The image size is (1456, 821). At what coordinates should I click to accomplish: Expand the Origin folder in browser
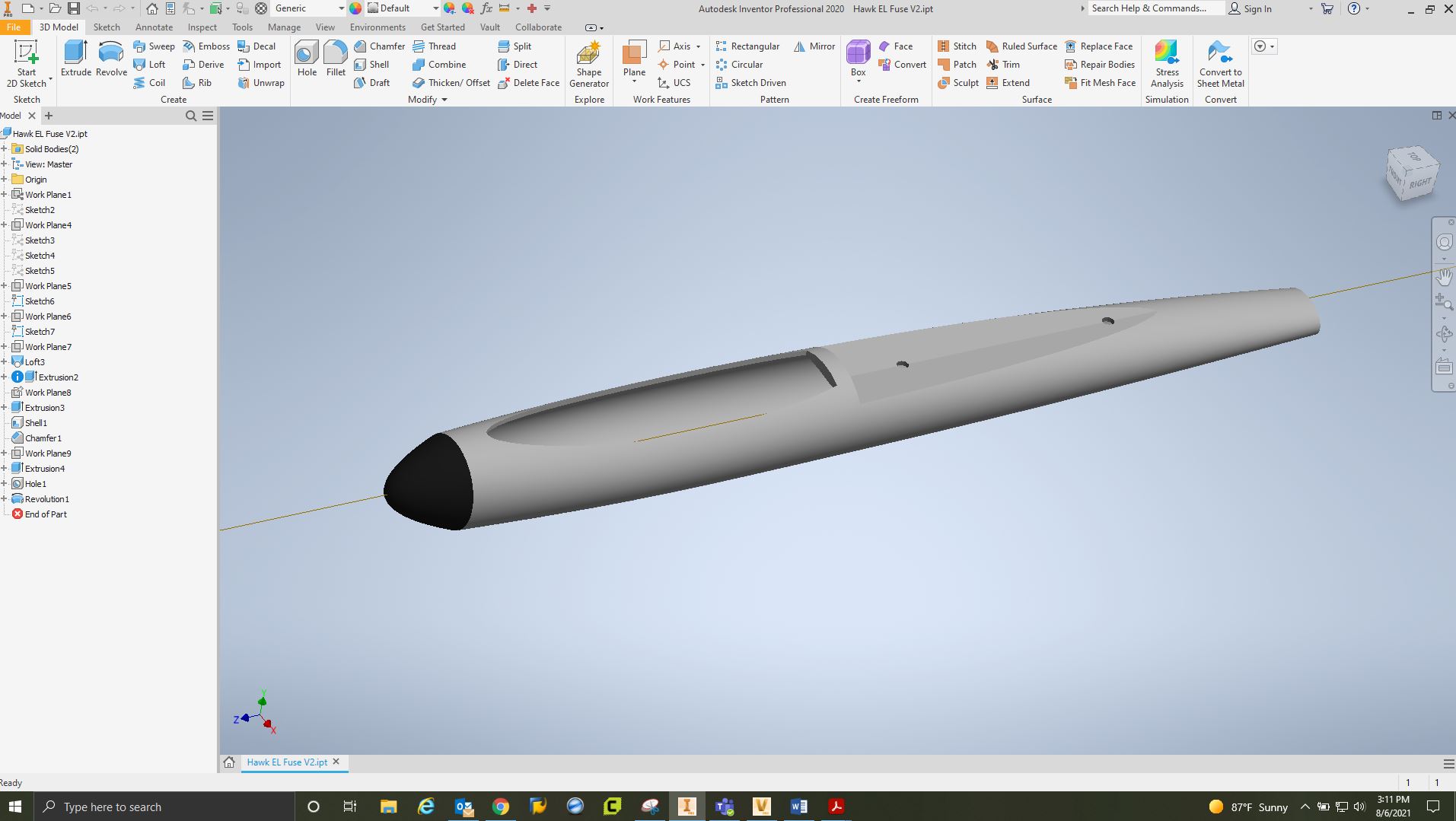point(5,180)
